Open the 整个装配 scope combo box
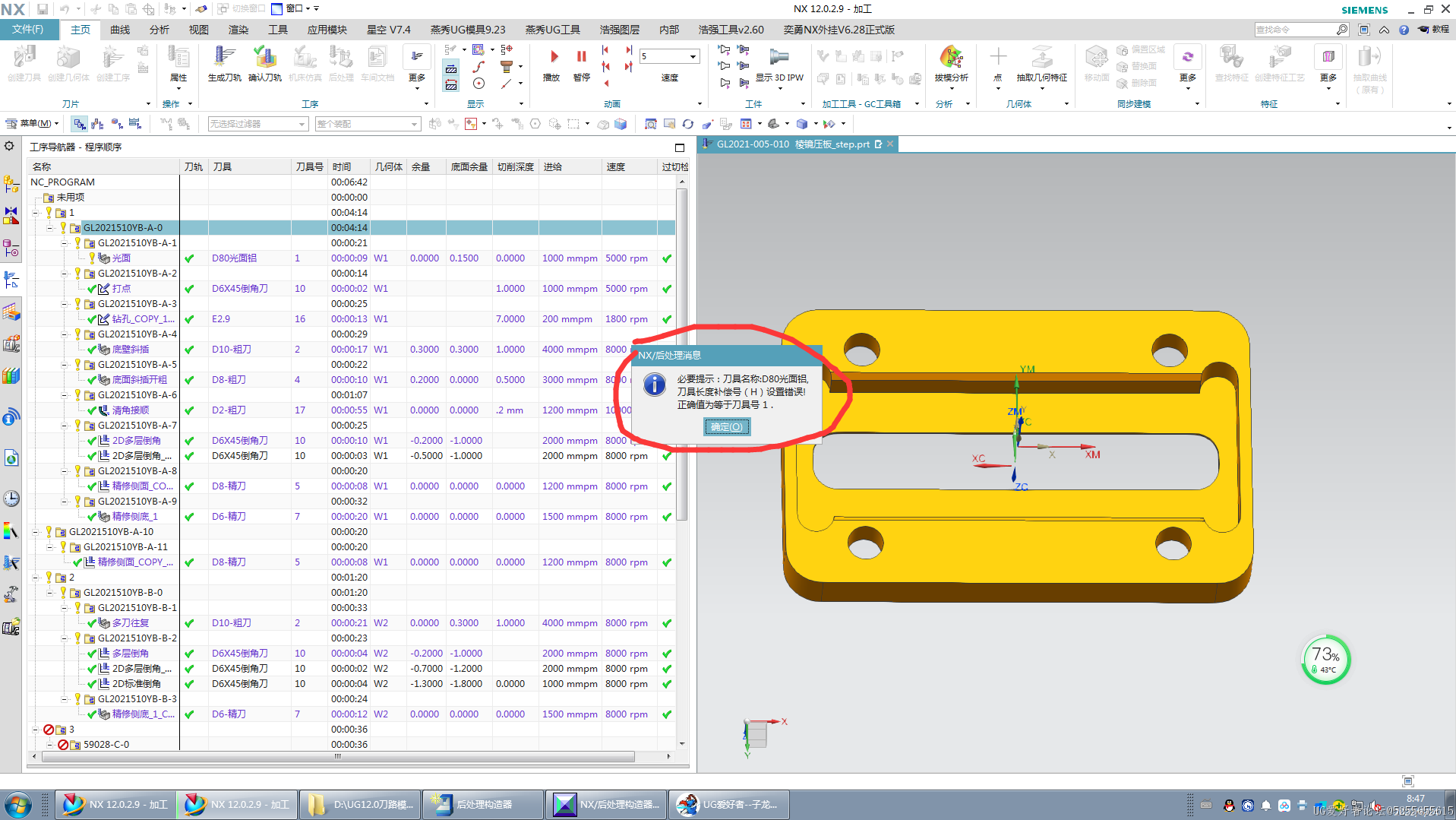The height and width of the screenshot is (820, 1456). pyautogui.click(x=368, y=124)
